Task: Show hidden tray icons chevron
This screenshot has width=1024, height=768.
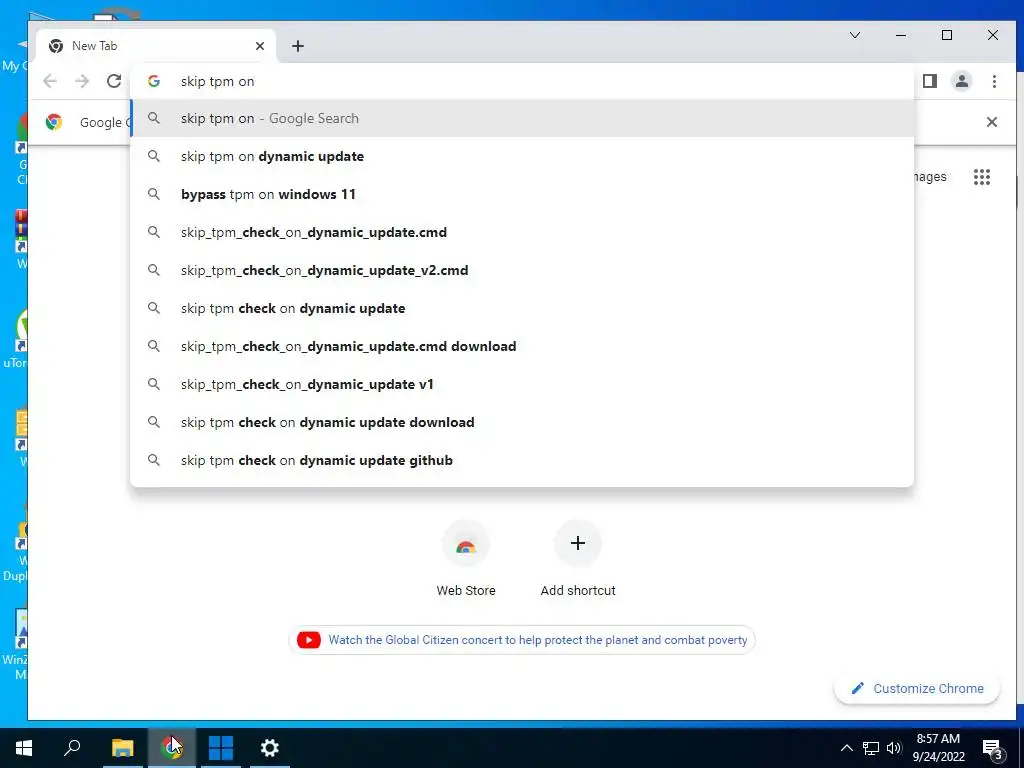Action: [x=846, y=748]
